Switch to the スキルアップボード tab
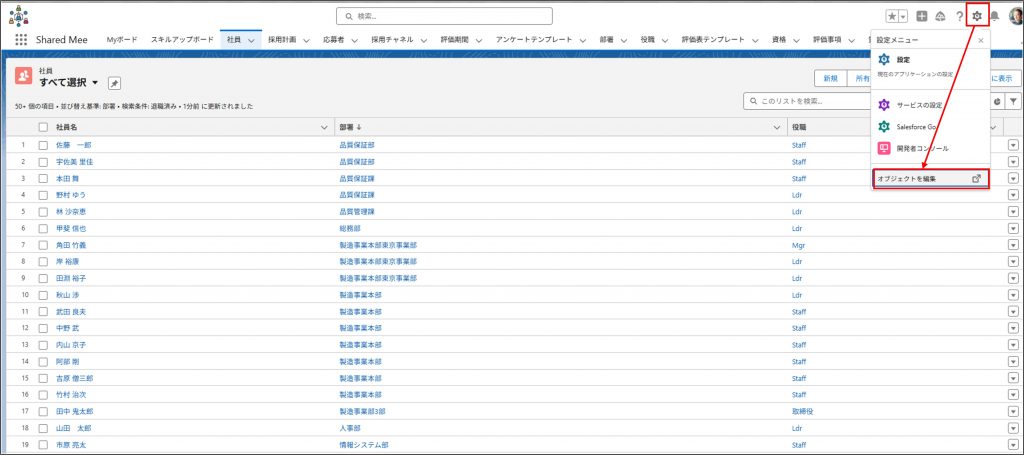 (x=182, y=39)
